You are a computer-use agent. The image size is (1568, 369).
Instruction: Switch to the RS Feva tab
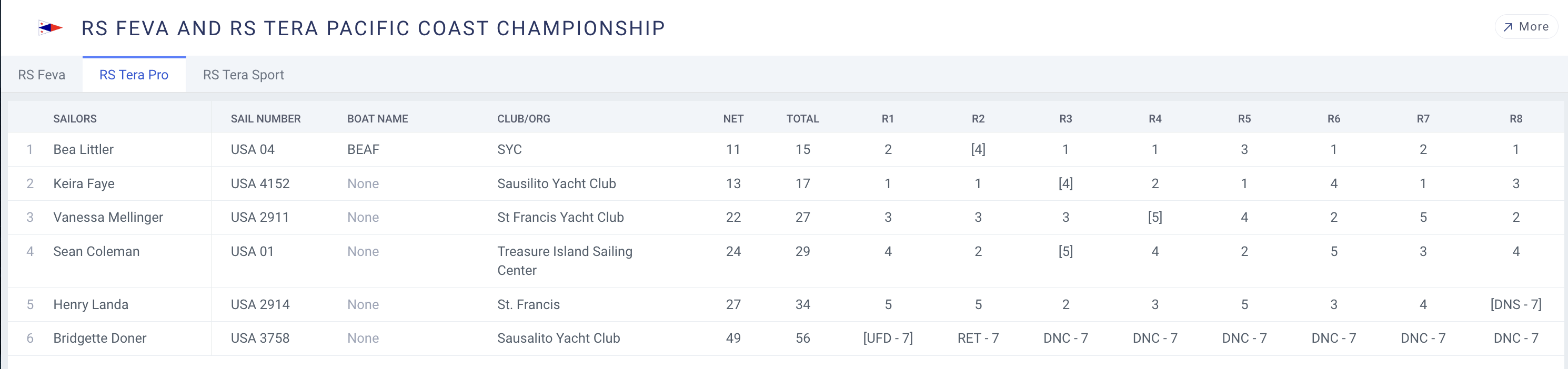pos(42,75)
